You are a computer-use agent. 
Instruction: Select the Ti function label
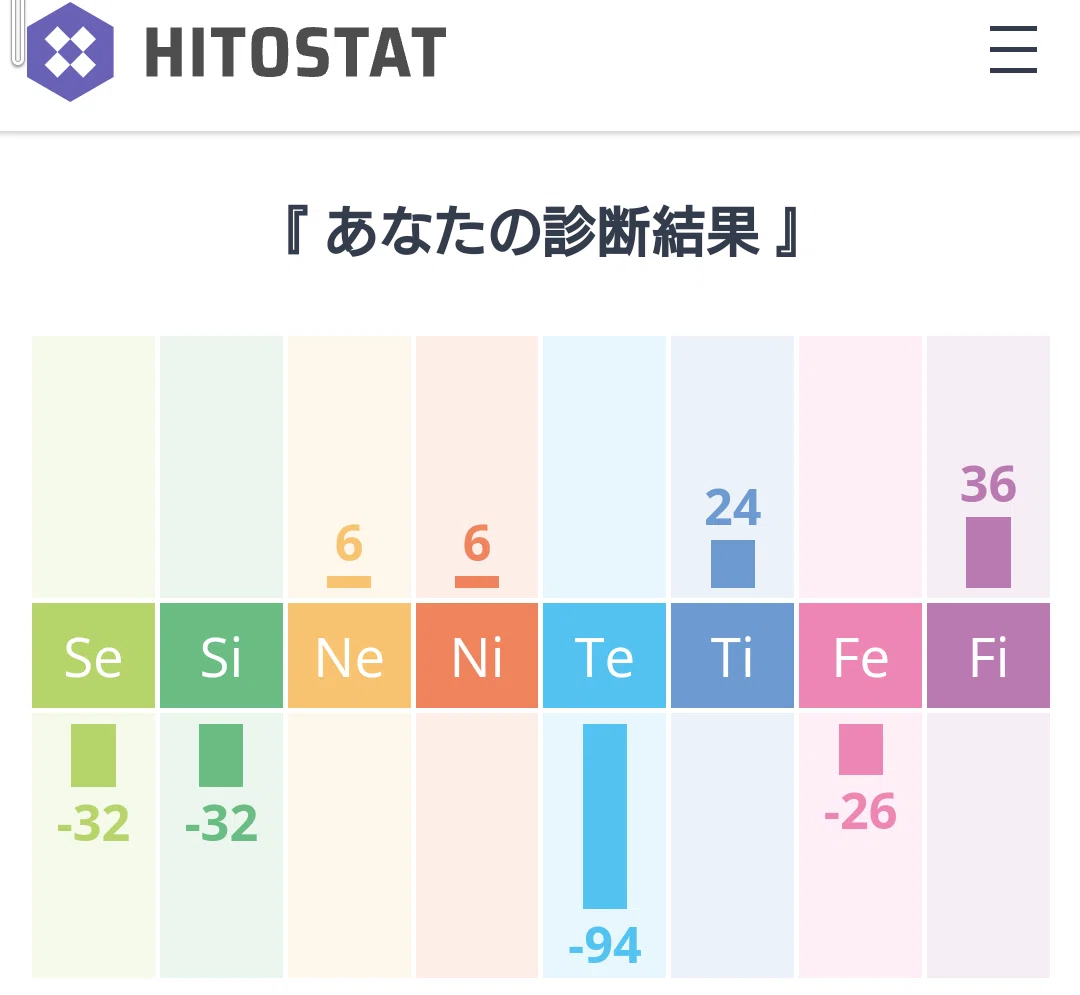[x=732, y=656]
